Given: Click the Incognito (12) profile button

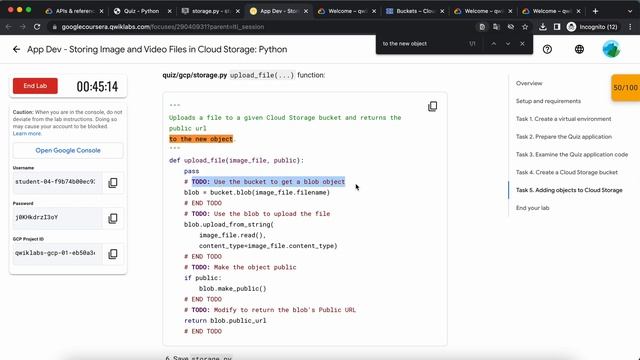Looking at the screenshot, I should (592, 27).
